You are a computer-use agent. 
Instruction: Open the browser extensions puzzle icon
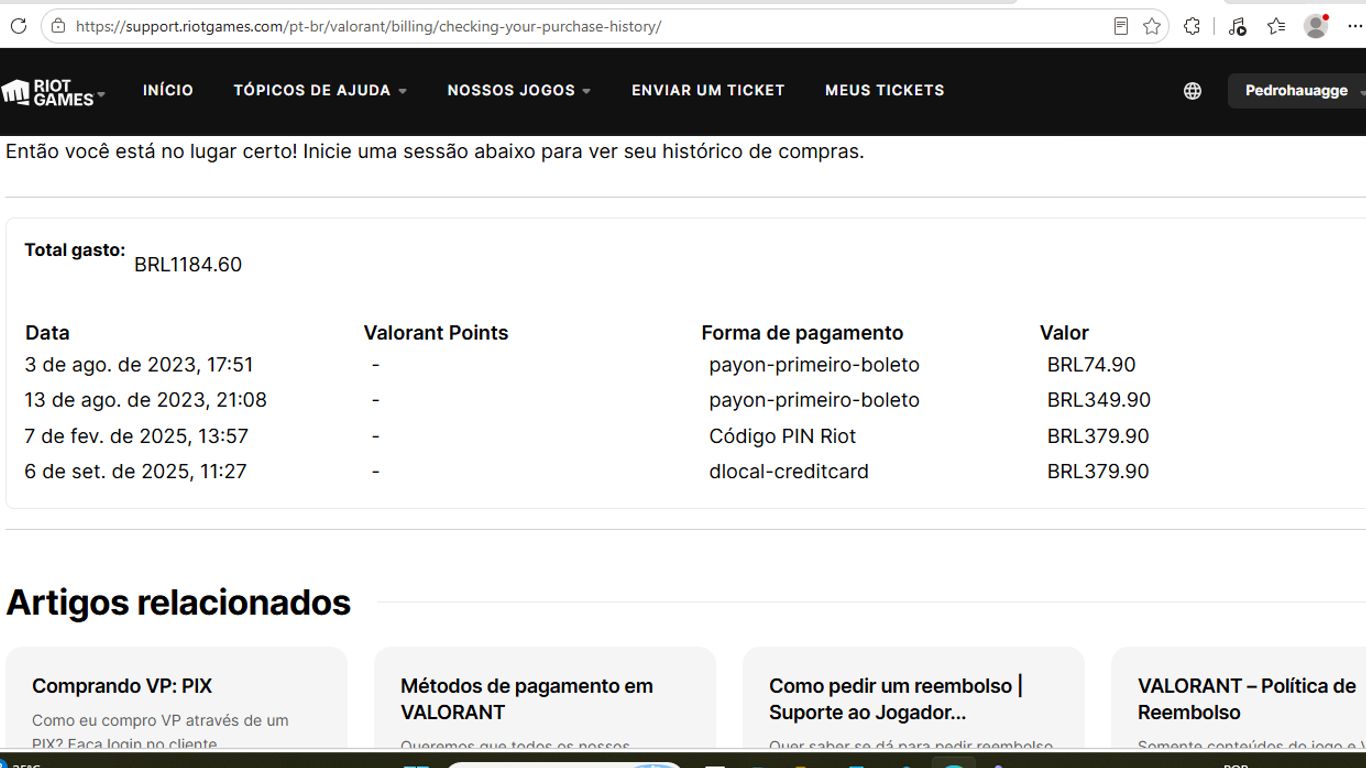tap(1192, 26)
